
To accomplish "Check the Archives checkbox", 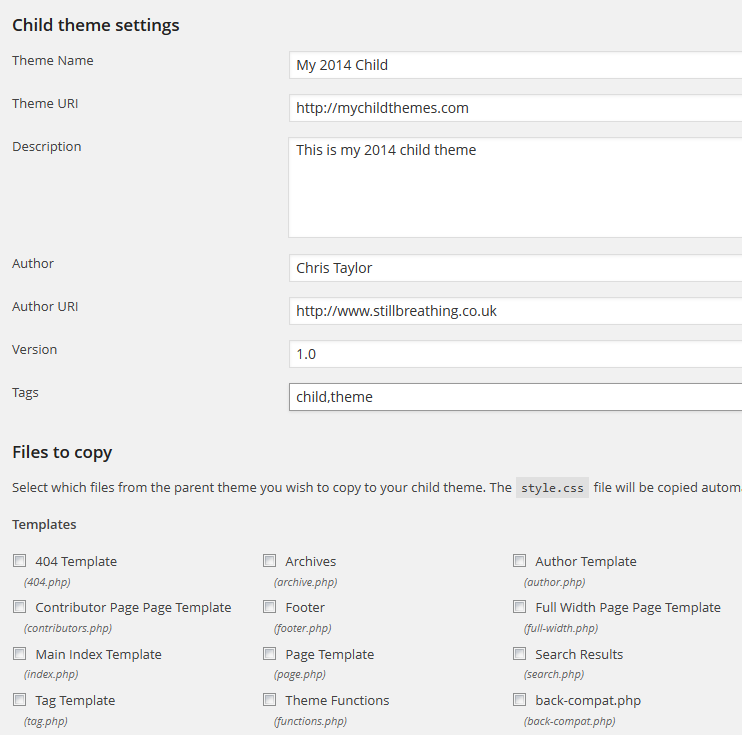I will click(269, 561).
